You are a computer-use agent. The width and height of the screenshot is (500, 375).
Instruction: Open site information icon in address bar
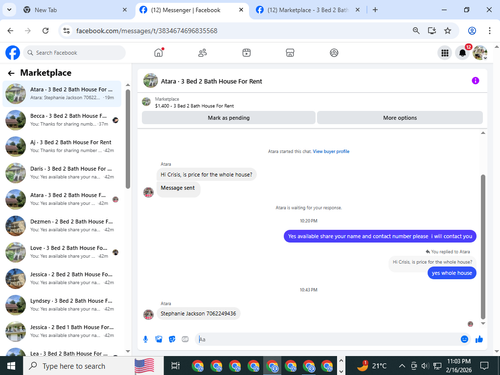(67, 31)
